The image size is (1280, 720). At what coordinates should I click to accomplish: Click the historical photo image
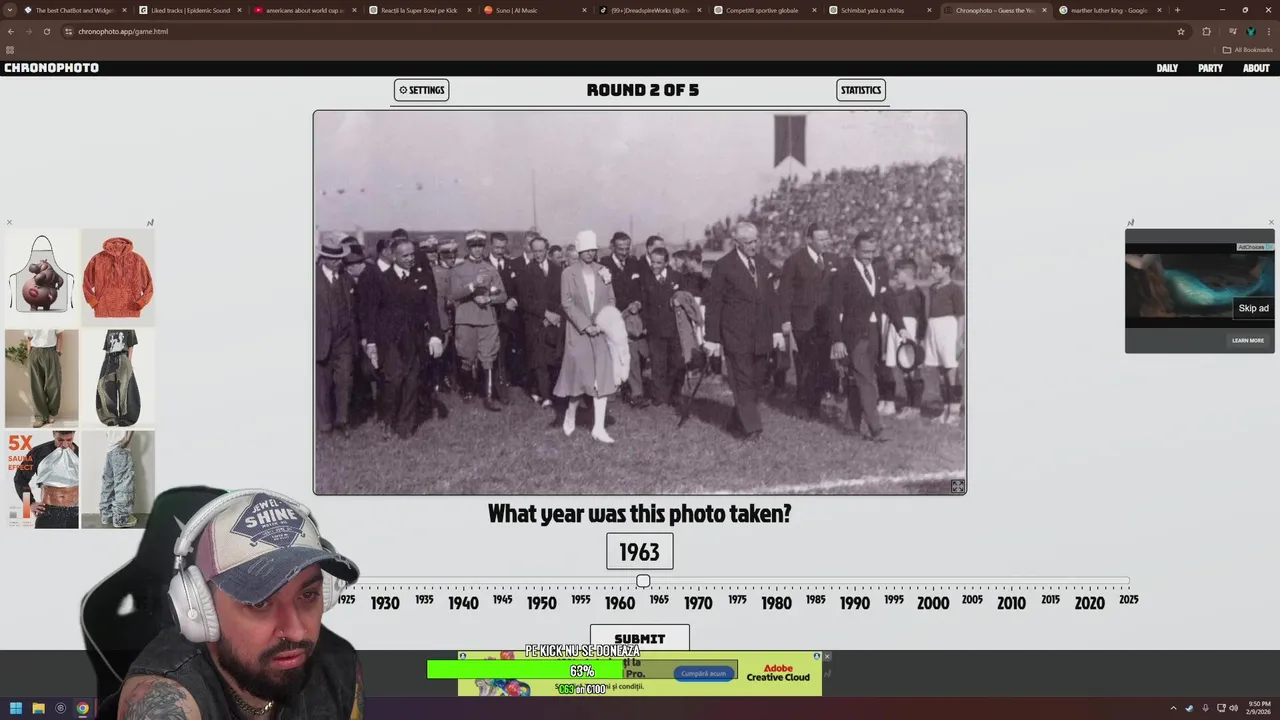640,302
